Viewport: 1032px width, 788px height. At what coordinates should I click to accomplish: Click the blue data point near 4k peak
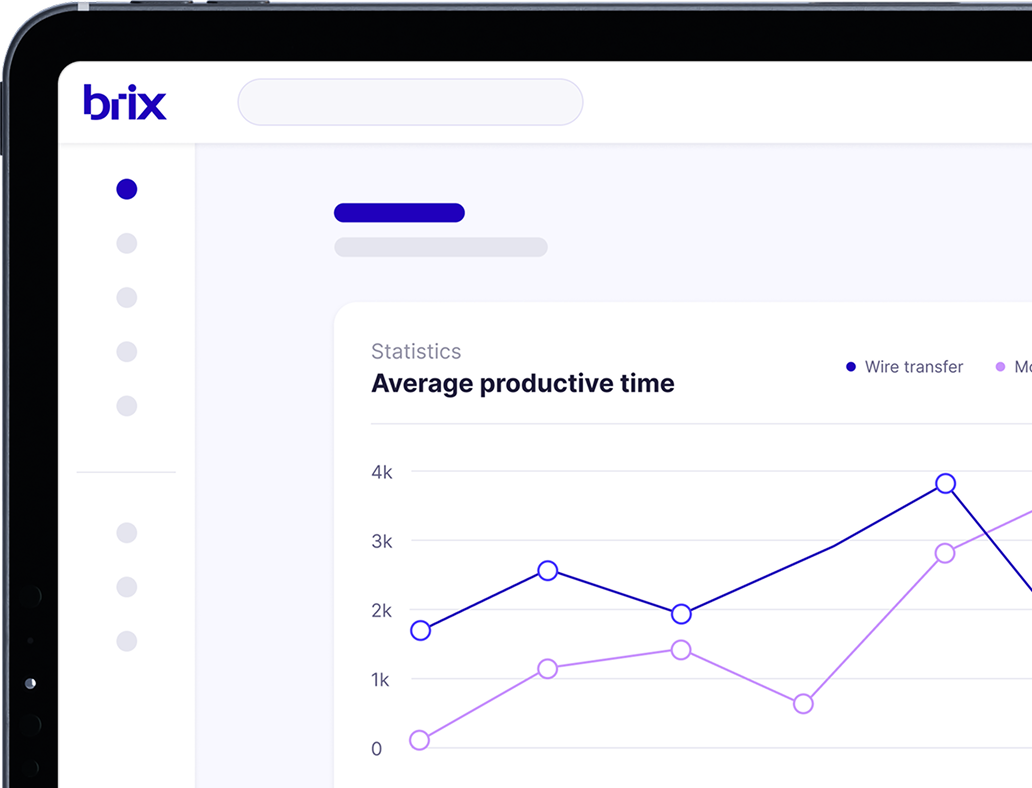point(945,484)
